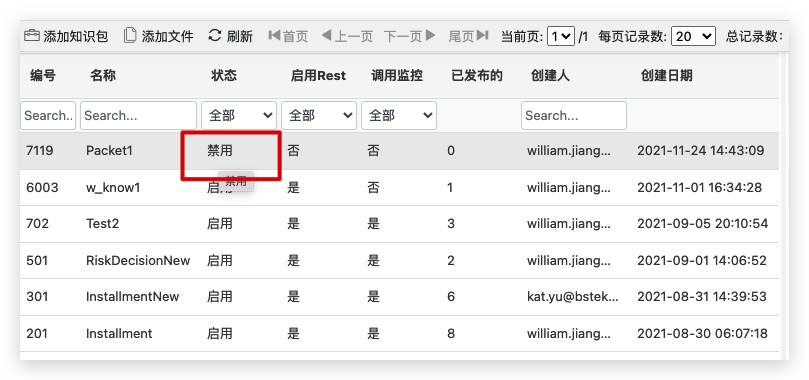This screenshot has width=809, height=380.
Task: Sort by the 已发布的 column header
Action: [x=477, y=76]
